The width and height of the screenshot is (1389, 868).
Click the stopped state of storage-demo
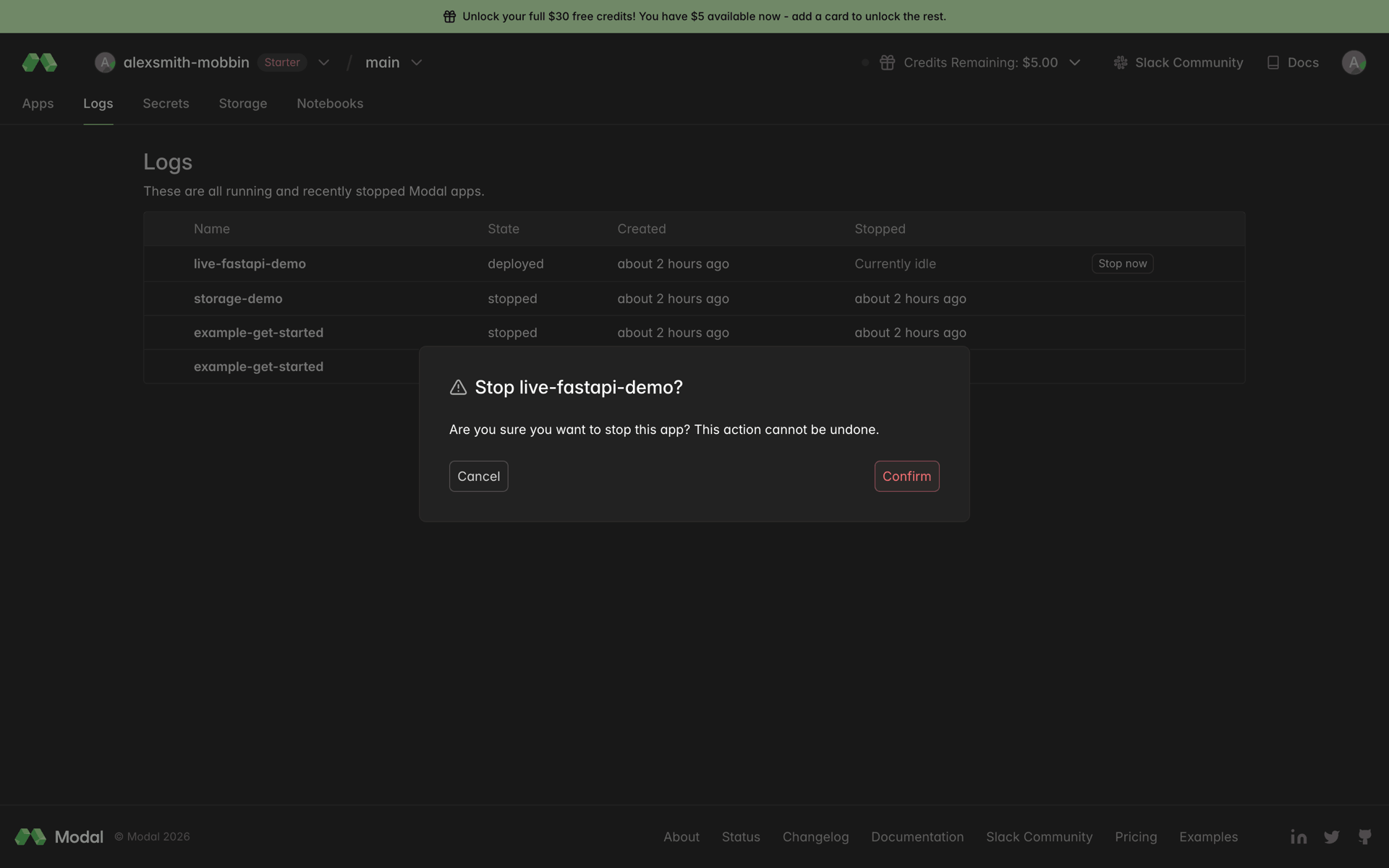tap(512, 299)
